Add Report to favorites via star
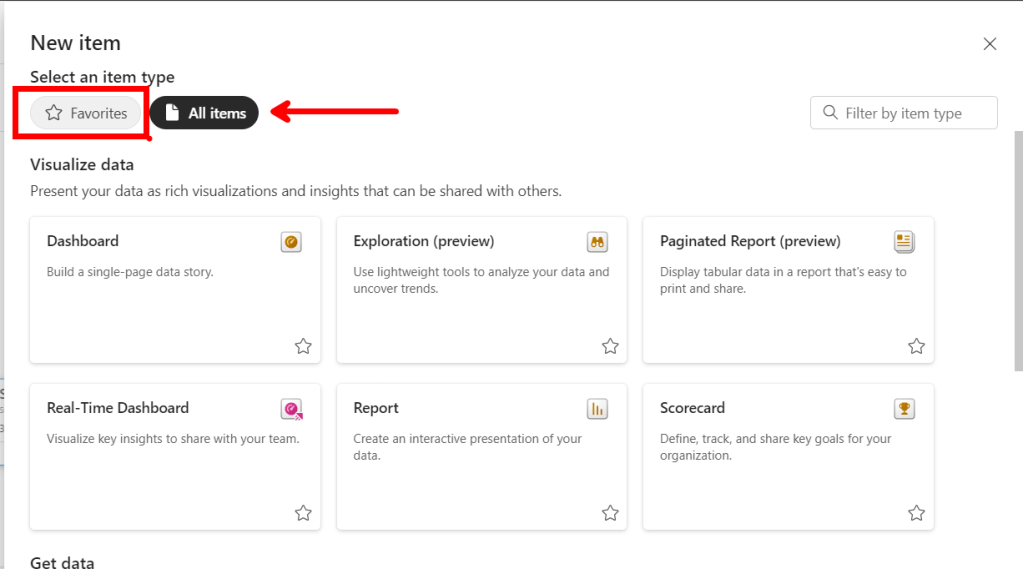The height and width of the screenshot is (569, 1023). pos(610,513)
